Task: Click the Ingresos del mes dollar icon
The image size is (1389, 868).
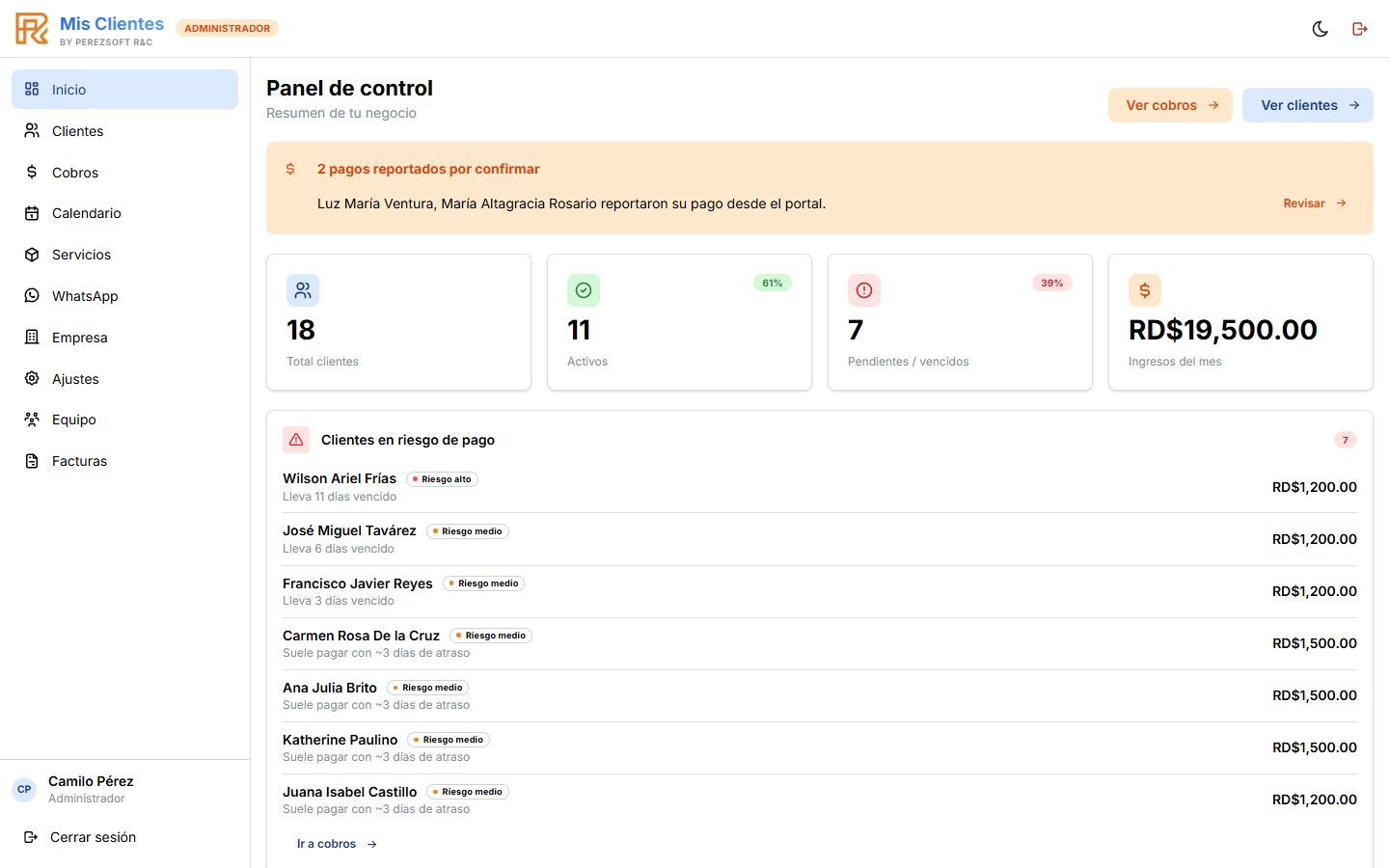Action: (x=1145, y=290)
